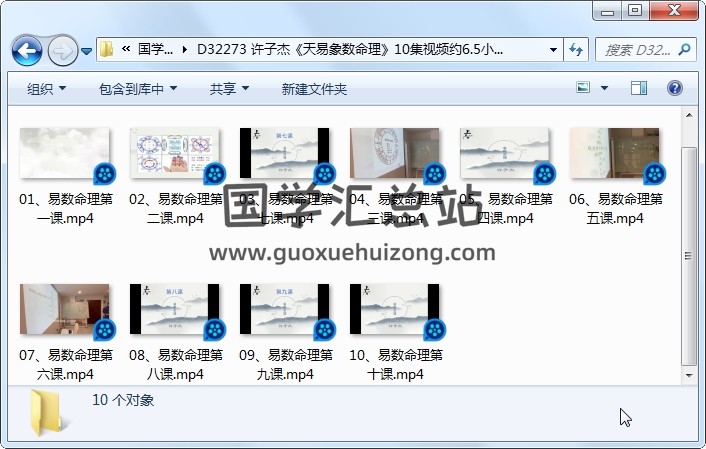Image resolution: width=706 pixels, height=449 pixels.
Task: Open recent pages dropdown next to Forward
Action: pos(87,49)
